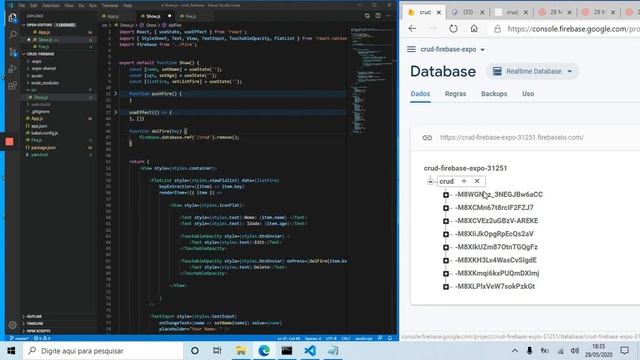Click the Windows search box
The image size is (640, 360).
[x=103, y=351]
